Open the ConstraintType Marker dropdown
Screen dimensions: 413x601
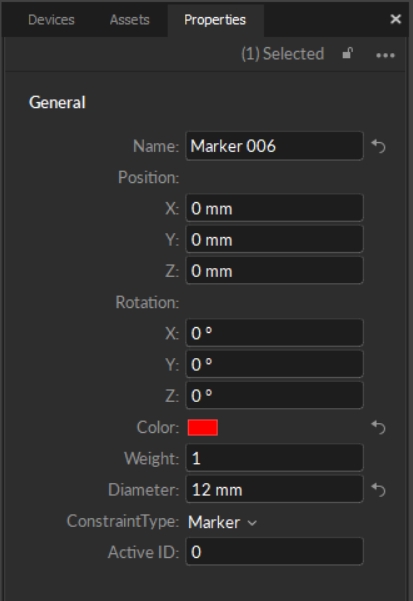(x=222, y=522)
